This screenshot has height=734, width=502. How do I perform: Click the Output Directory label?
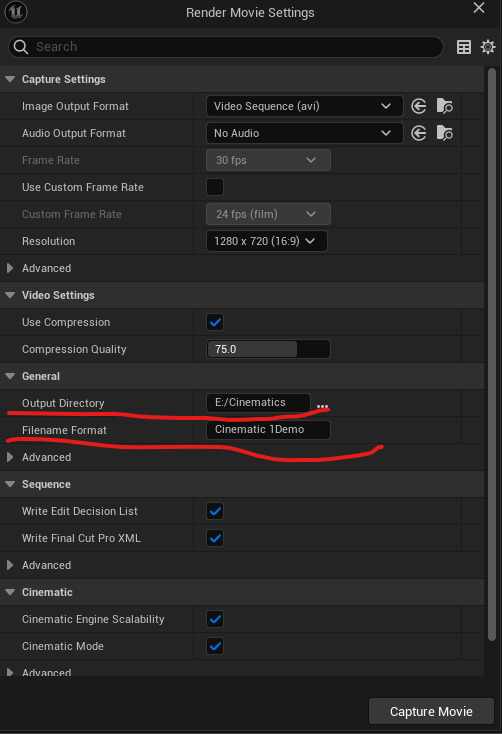tap(63, 404)
